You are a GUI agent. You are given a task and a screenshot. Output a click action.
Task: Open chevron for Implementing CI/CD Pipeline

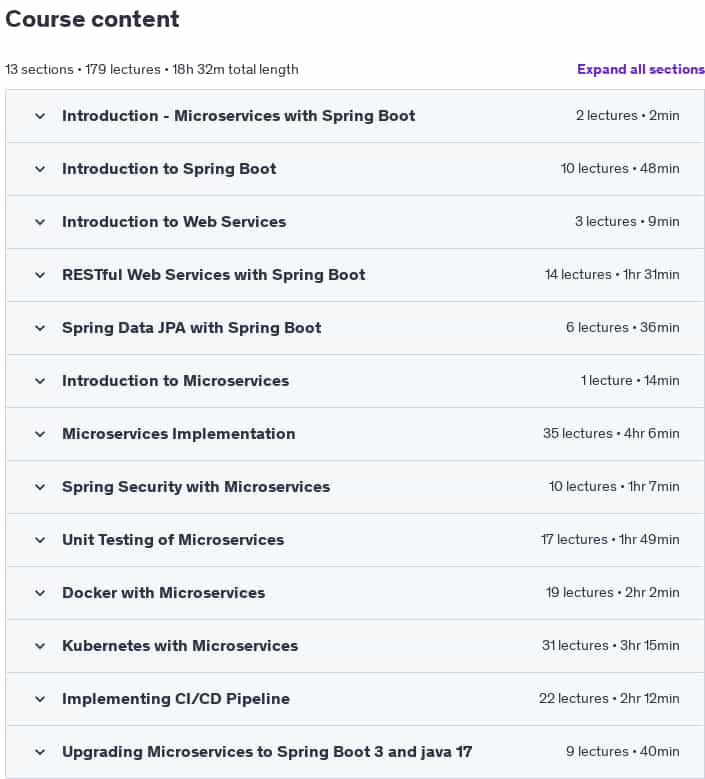40,699
